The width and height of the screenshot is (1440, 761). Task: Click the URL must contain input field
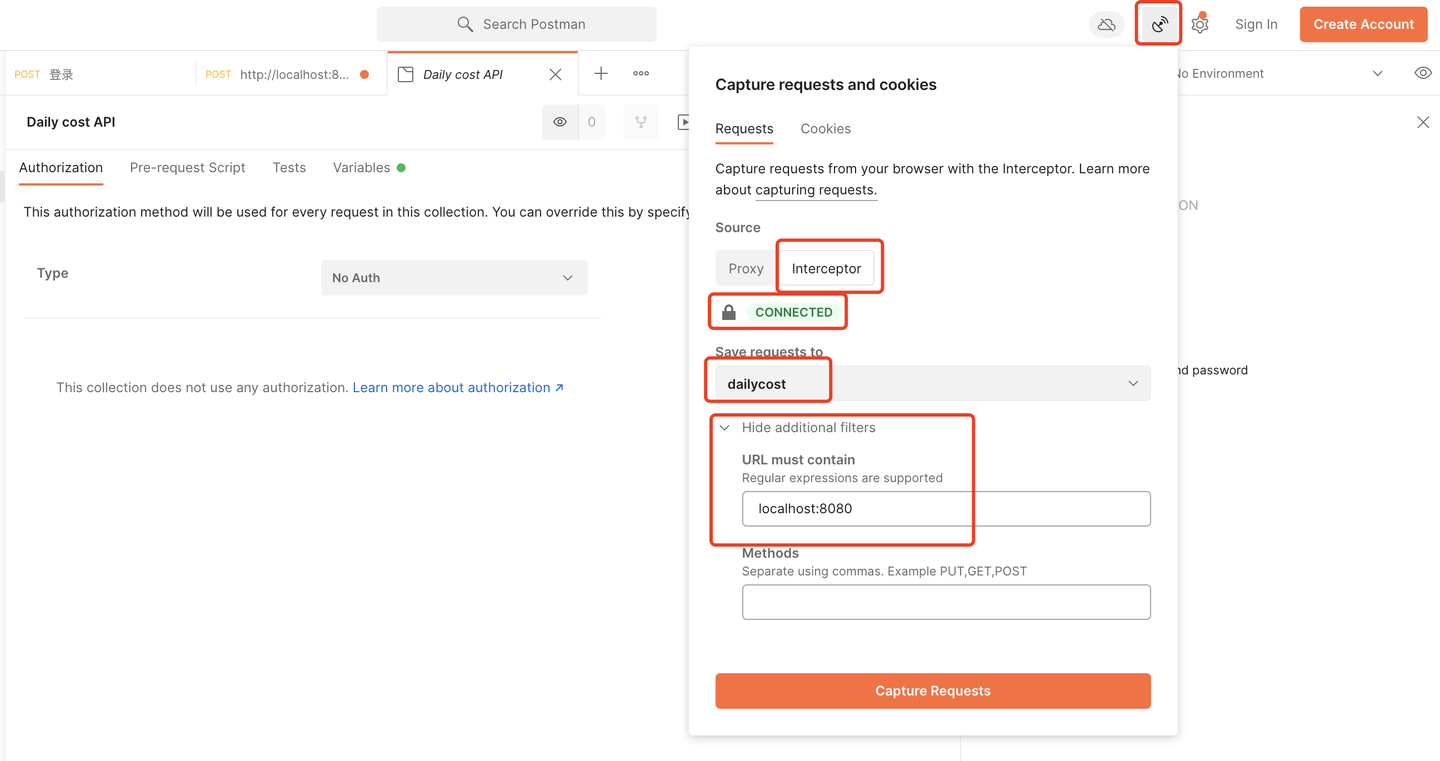(x=945, y=509)
